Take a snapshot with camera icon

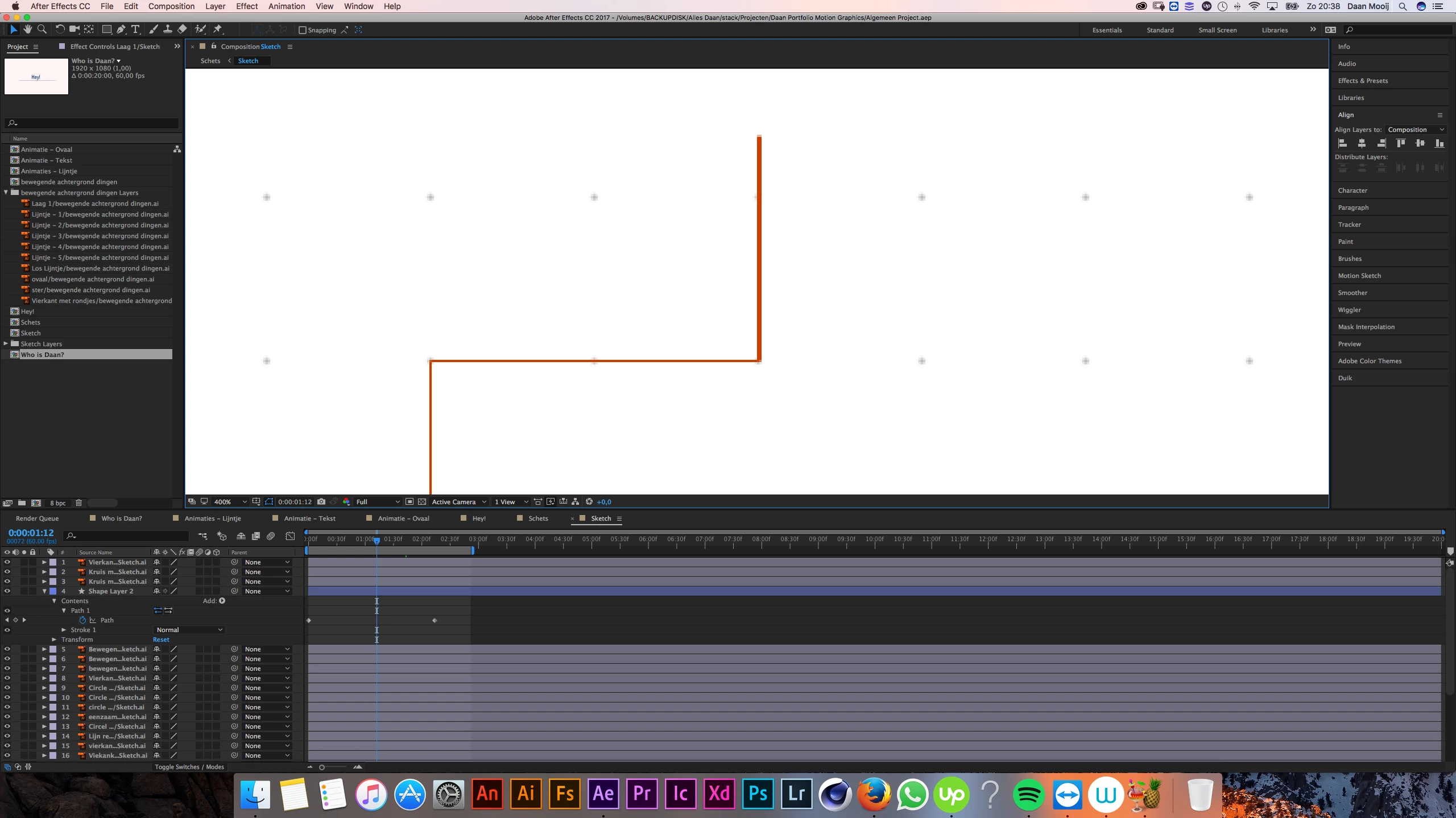point(321,501)
